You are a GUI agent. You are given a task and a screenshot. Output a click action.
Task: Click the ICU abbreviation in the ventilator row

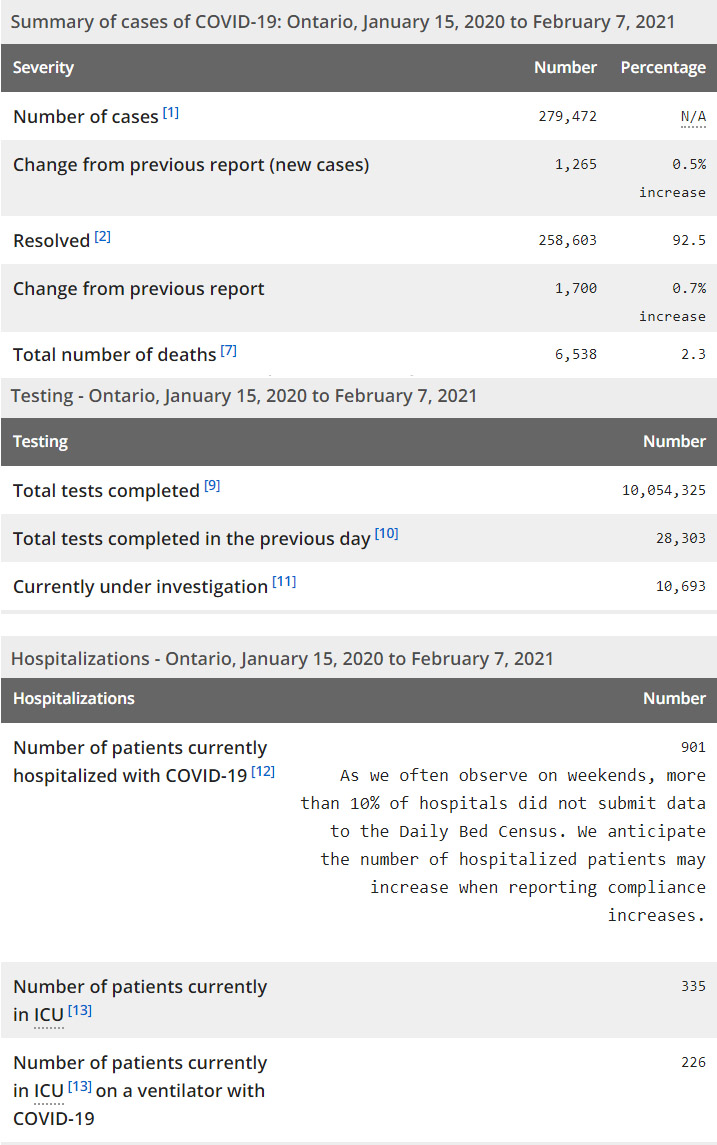pos(49,1090)
